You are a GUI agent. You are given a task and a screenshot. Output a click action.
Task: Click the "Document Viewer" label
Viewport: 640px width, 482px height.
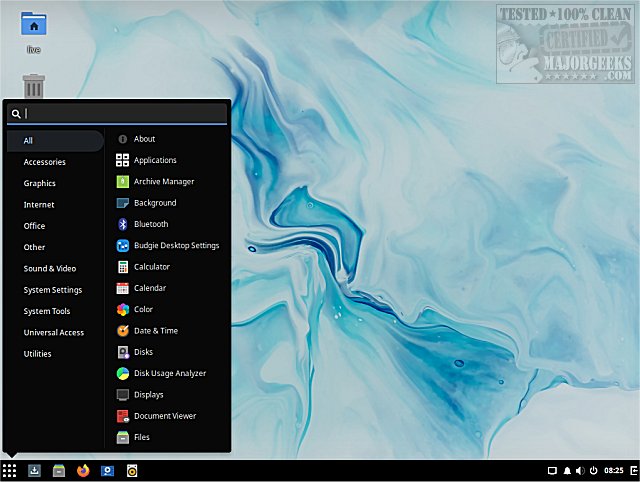tap(165, 416)
